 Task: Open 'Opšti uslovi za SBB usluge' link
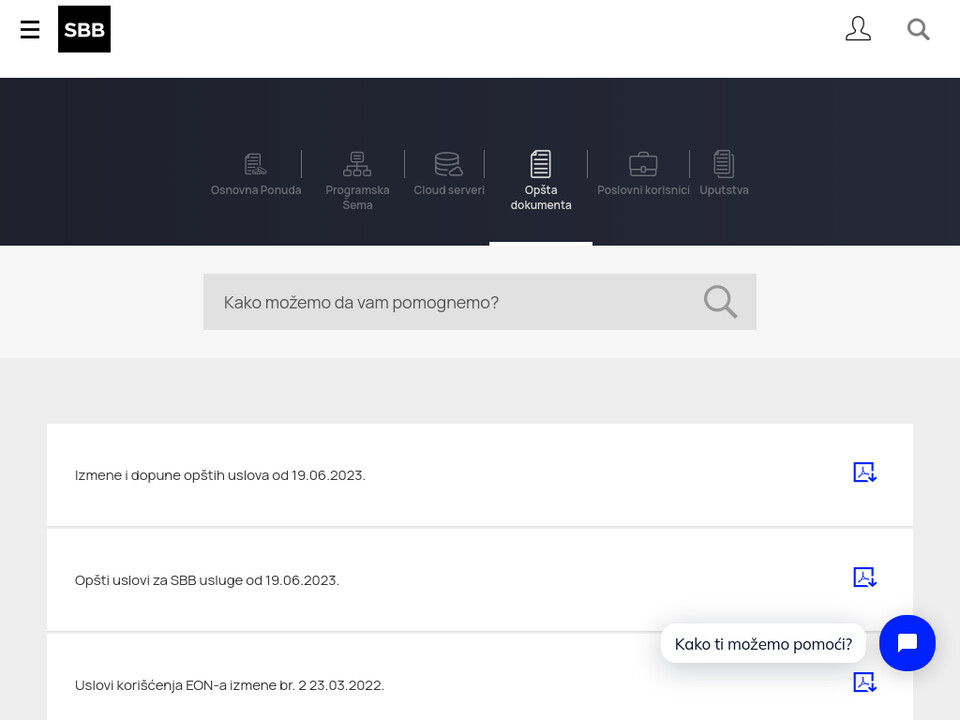click(x=207, y=580)
